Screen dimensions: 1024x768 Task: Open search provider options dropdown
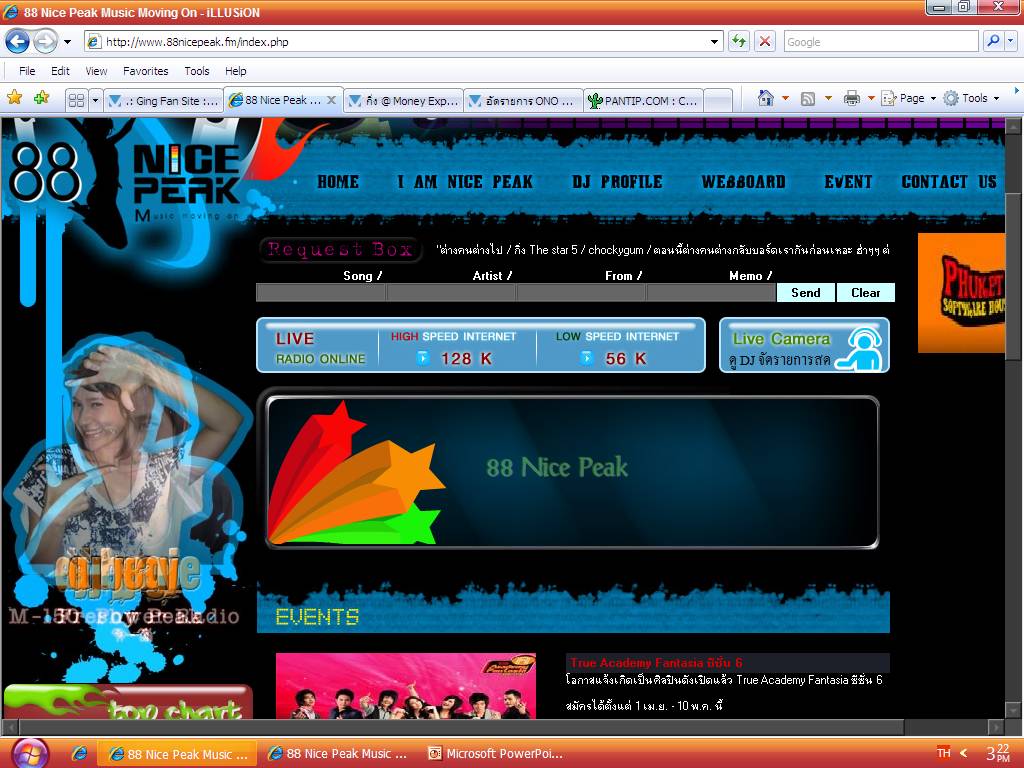click(1010, 41)
